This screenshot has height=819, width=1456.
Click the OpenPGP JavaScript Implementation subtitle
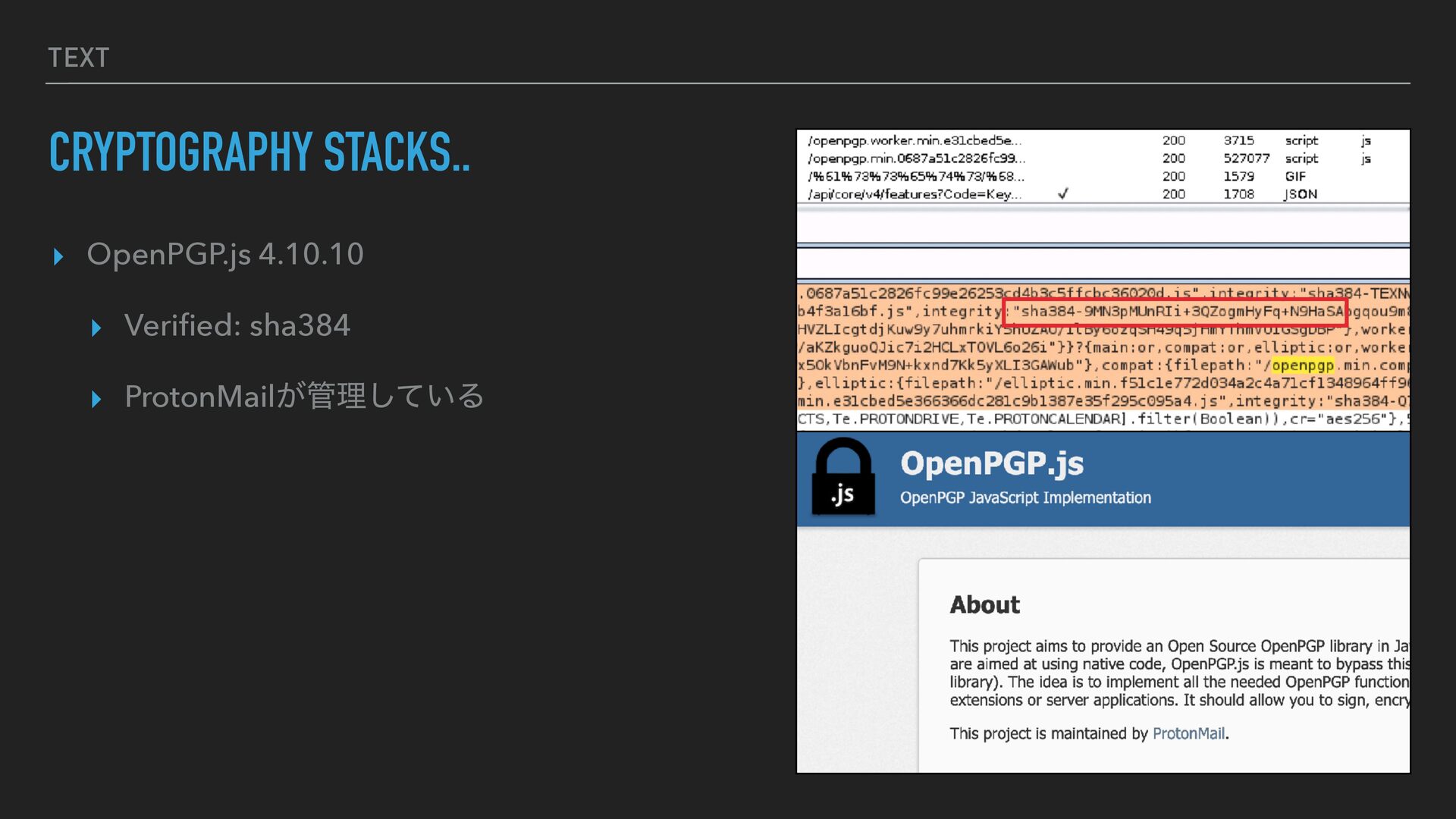1025,497
